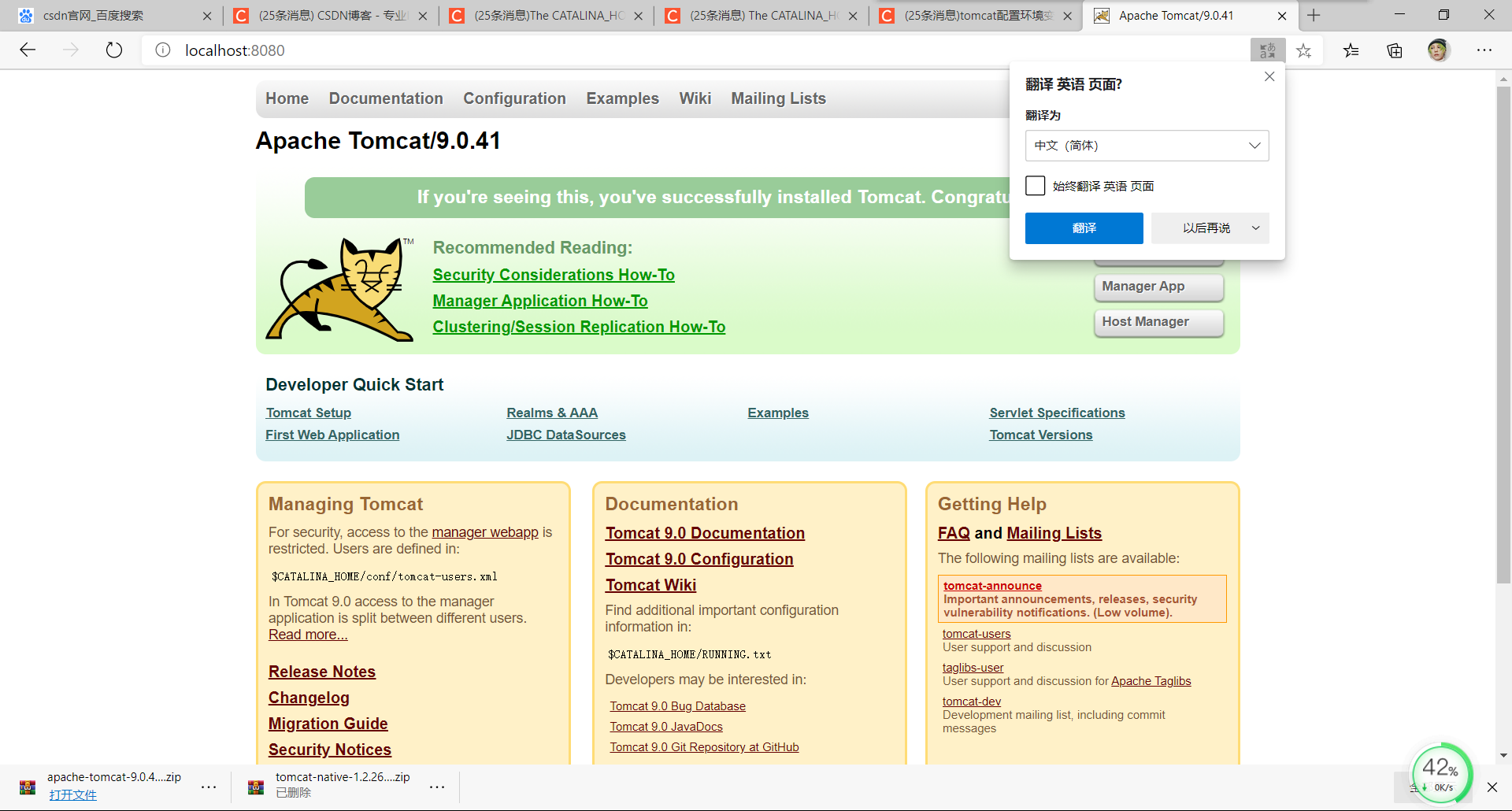Open tomcat-announce mailing list link

pyautogui.click(x=992, y=586)
